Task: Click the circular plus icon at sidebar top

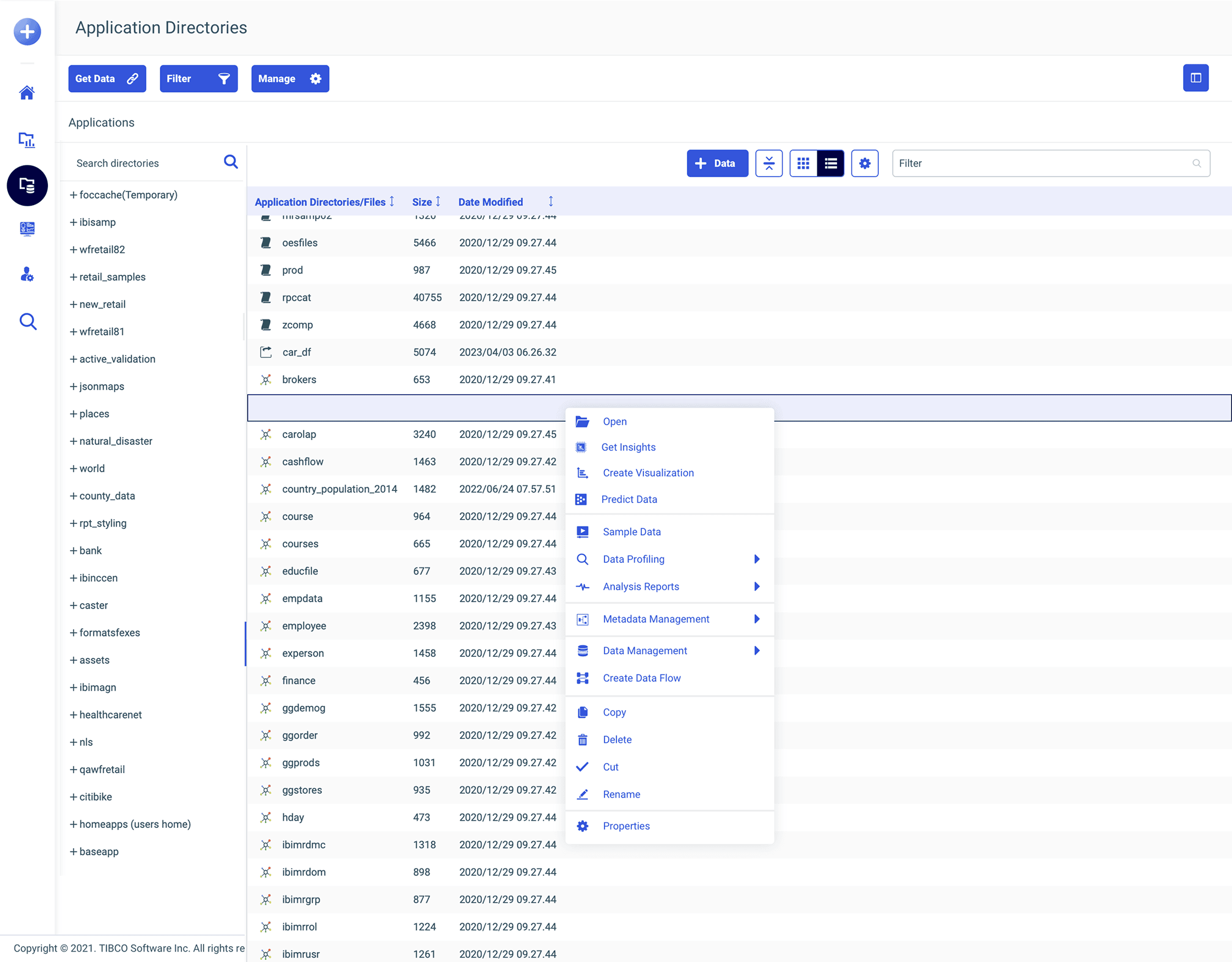Action: coord(26,32)
